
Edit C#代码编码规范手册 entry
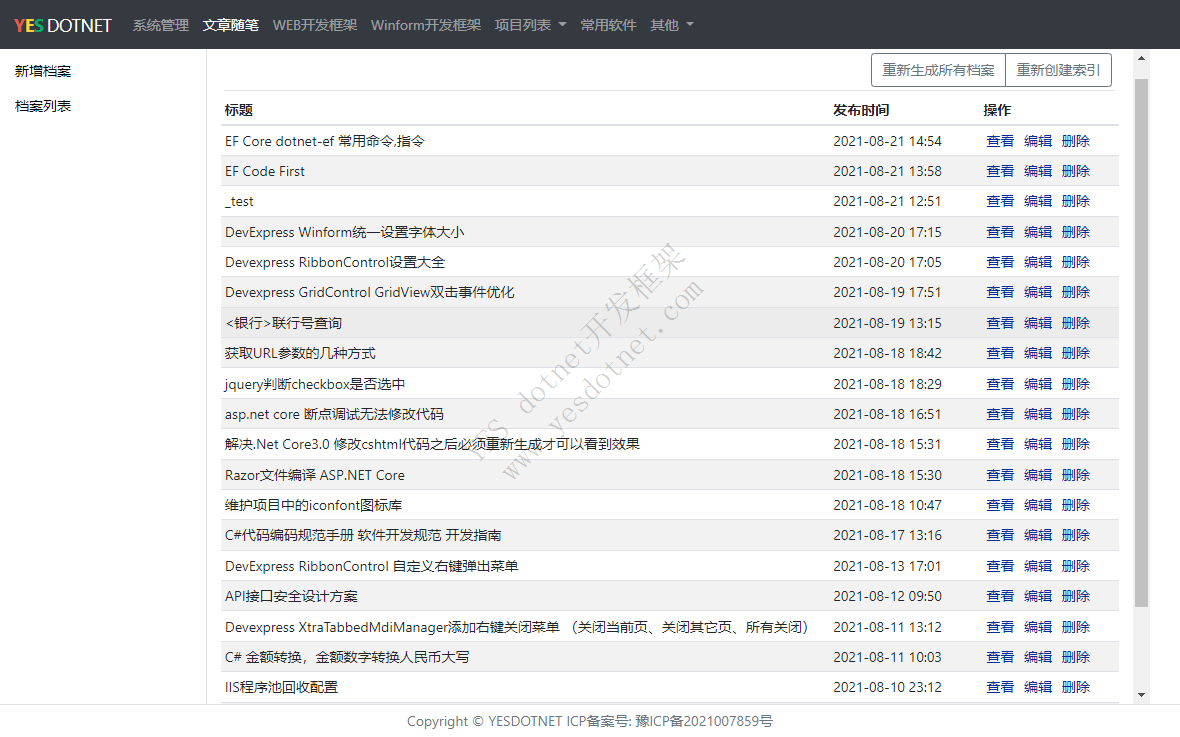(1038, 535)
